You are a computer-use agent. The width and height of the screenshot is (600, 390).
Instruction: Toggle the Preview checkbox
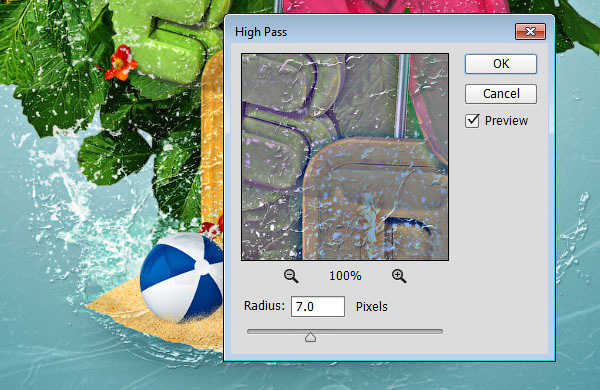pos(472,121)
